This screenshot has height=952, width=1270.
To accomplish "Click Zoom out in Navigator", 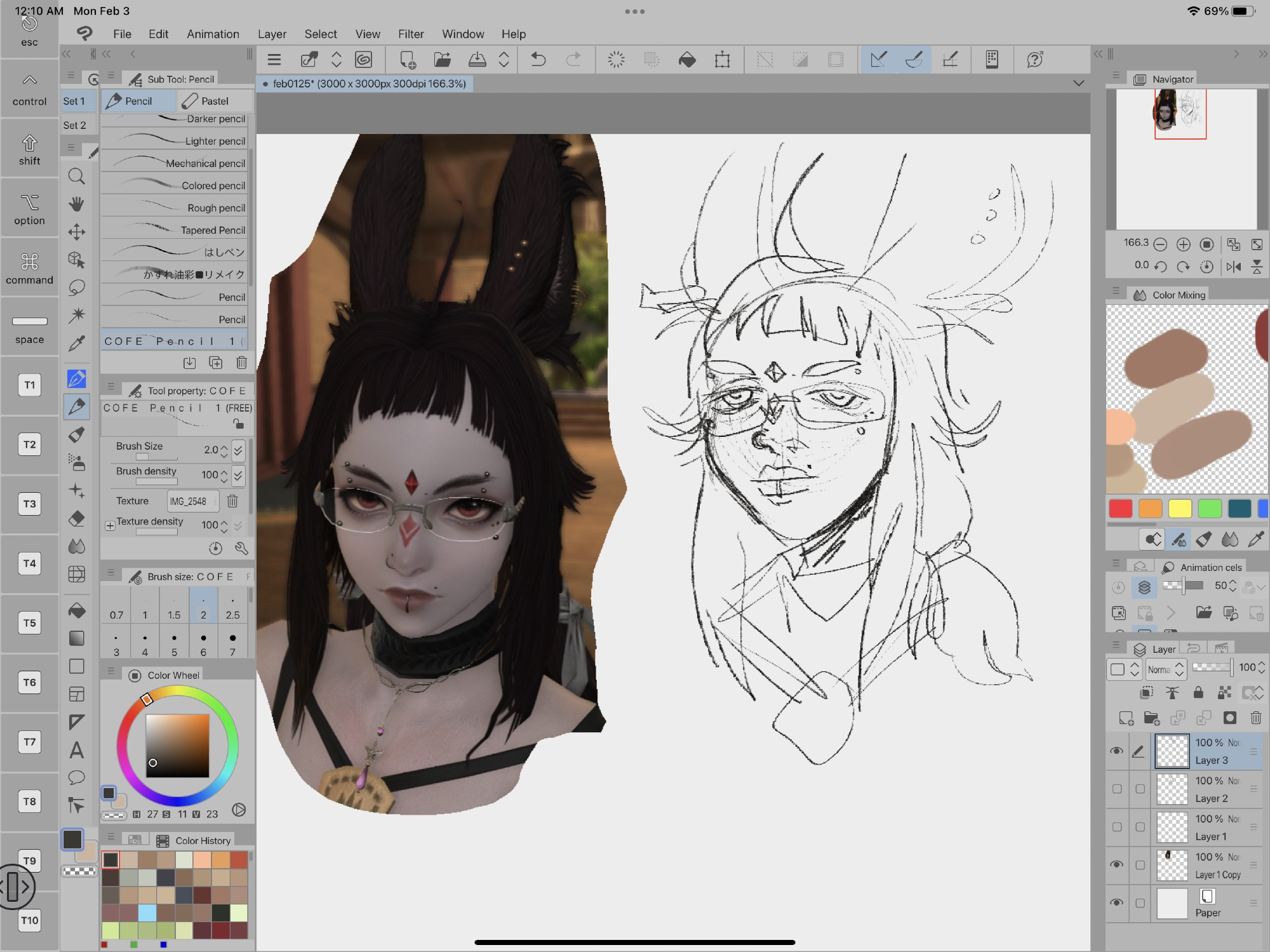I will point(1160,245).
